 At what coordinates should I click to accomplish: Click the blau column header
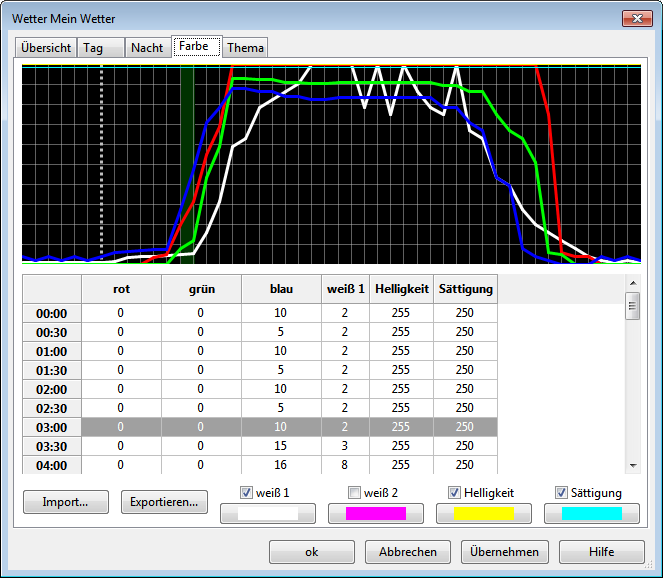pyautogui.click(x=281, y=289)
